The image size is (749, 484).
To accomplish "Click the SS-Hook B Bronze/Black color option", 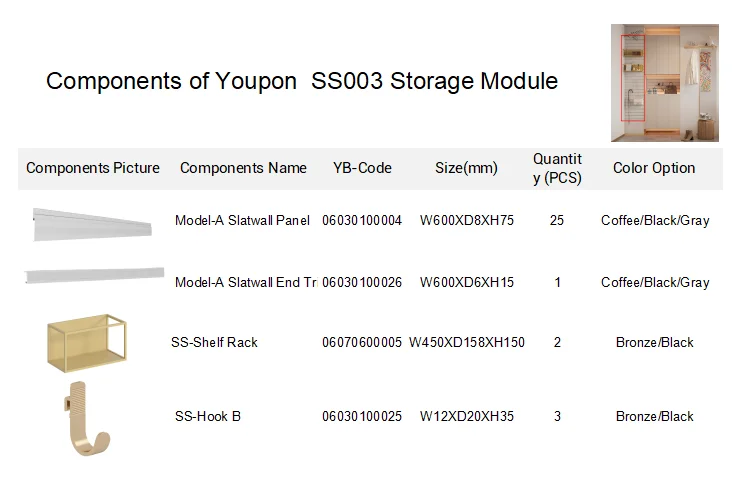I will pos(655,416).
